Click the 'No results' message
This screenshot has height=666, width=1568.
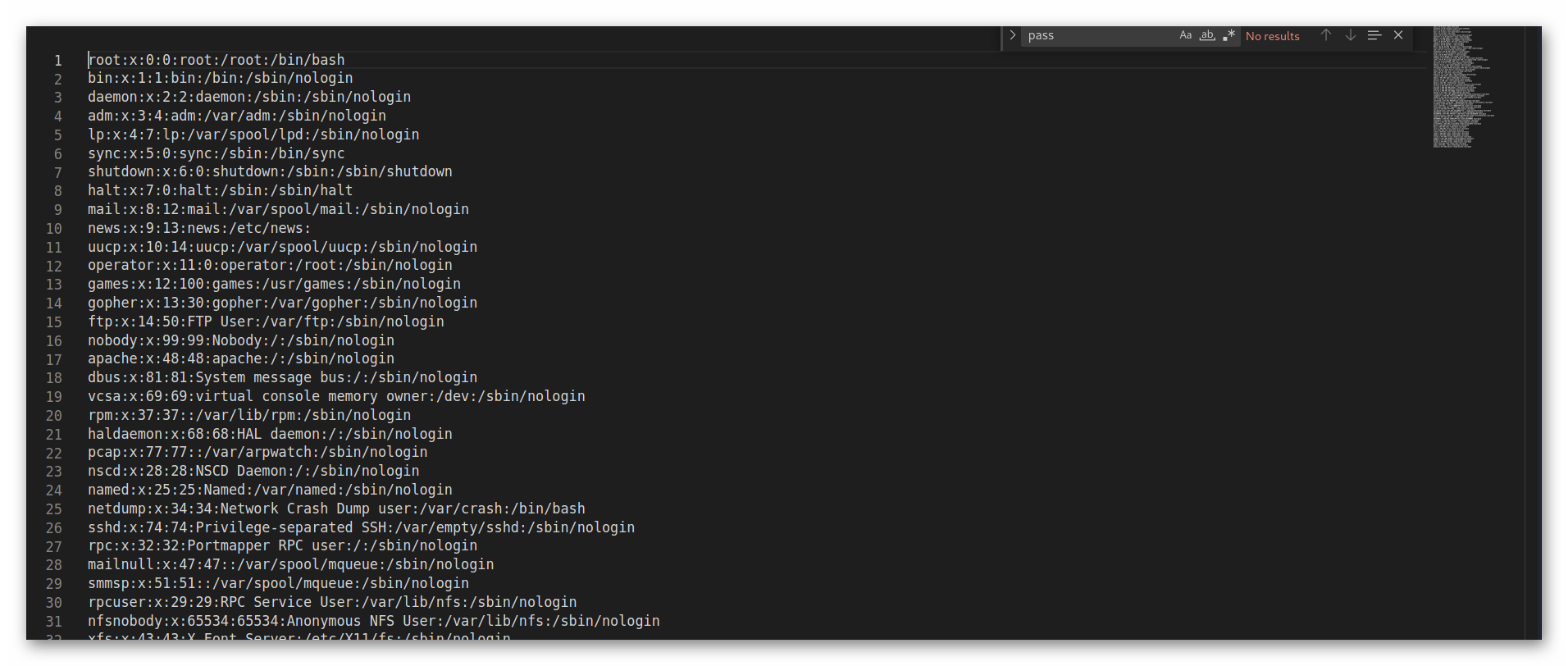1272,36
